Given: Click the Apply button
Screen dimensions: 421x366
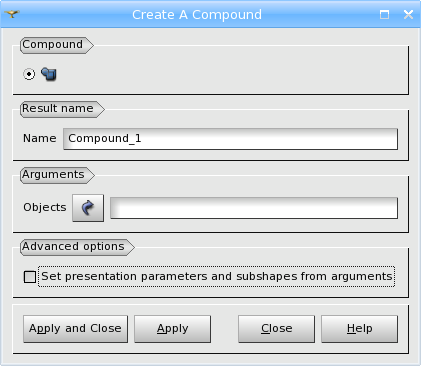Looking at the screenshot, I should [172, 329].
